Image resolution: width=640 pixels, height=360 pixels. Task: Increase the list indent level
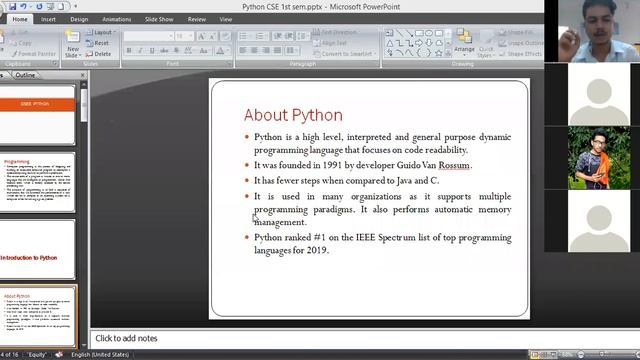[x=289, y=36]
